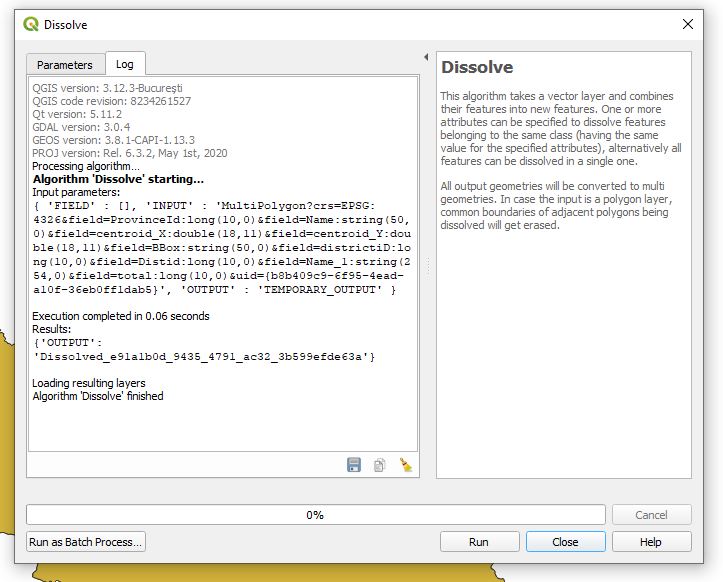Image resolution: width=723 pixels, height=582 pixels.
Task: Save the log to file icon
Action: (354, 465)
